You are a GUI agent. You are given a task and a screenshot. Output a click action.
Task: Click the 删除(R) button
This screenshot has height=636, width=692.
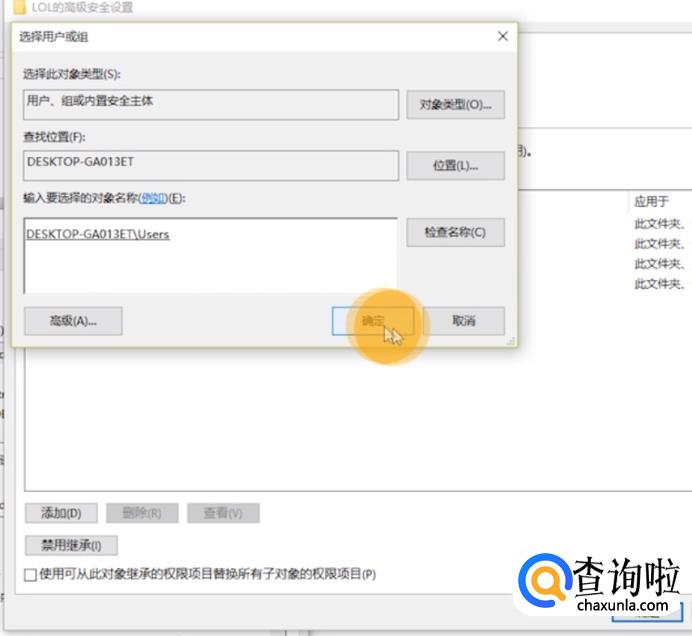pyautogui.click(x=142, y=513)
